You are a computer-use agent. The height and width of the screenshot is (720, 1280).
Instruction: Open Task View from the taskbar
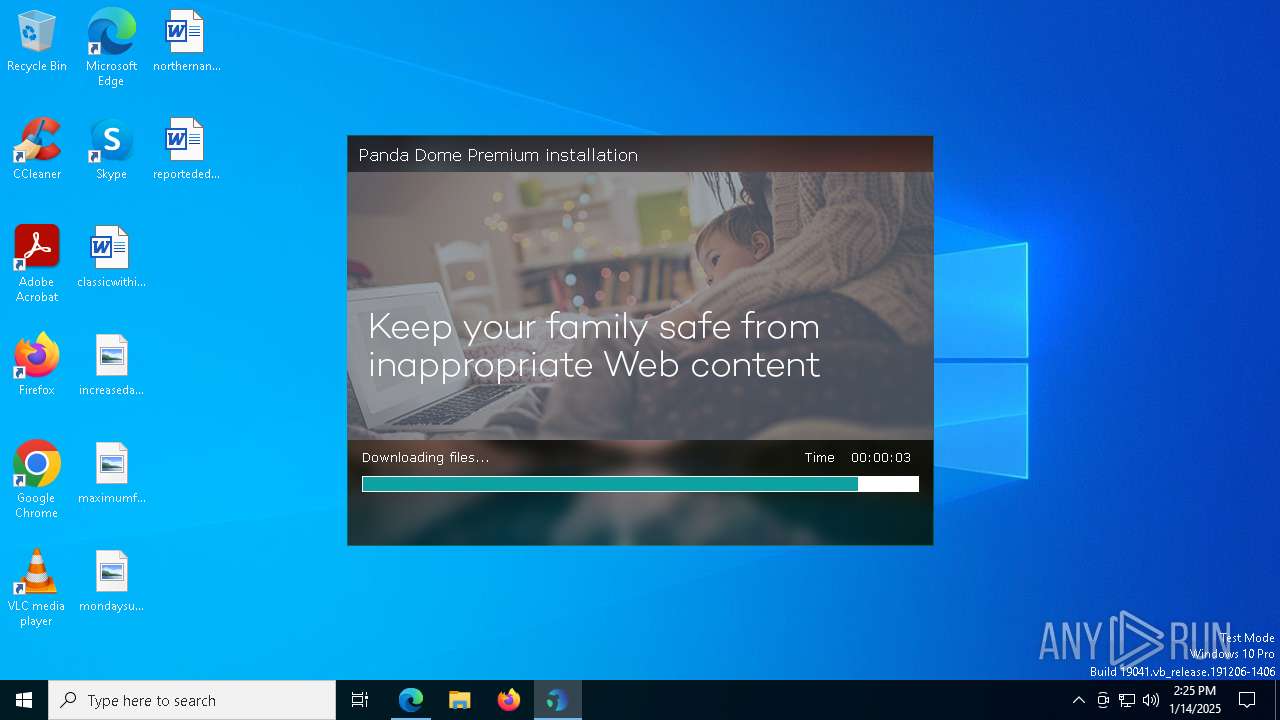point(360,700)
